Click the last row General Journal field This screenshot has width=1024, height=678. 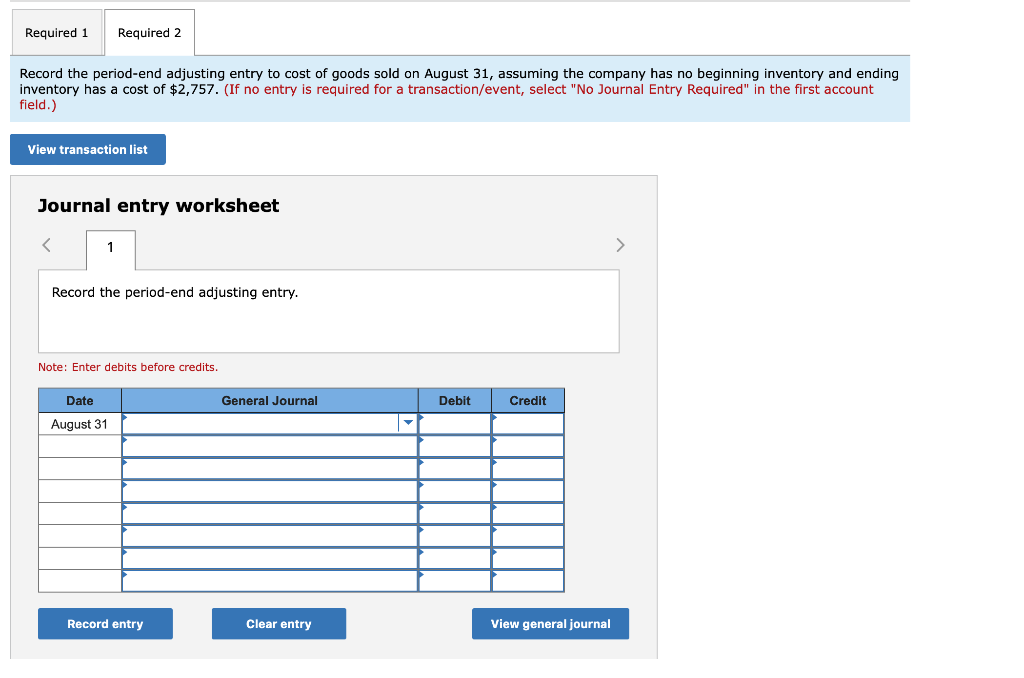click(269, 581)
